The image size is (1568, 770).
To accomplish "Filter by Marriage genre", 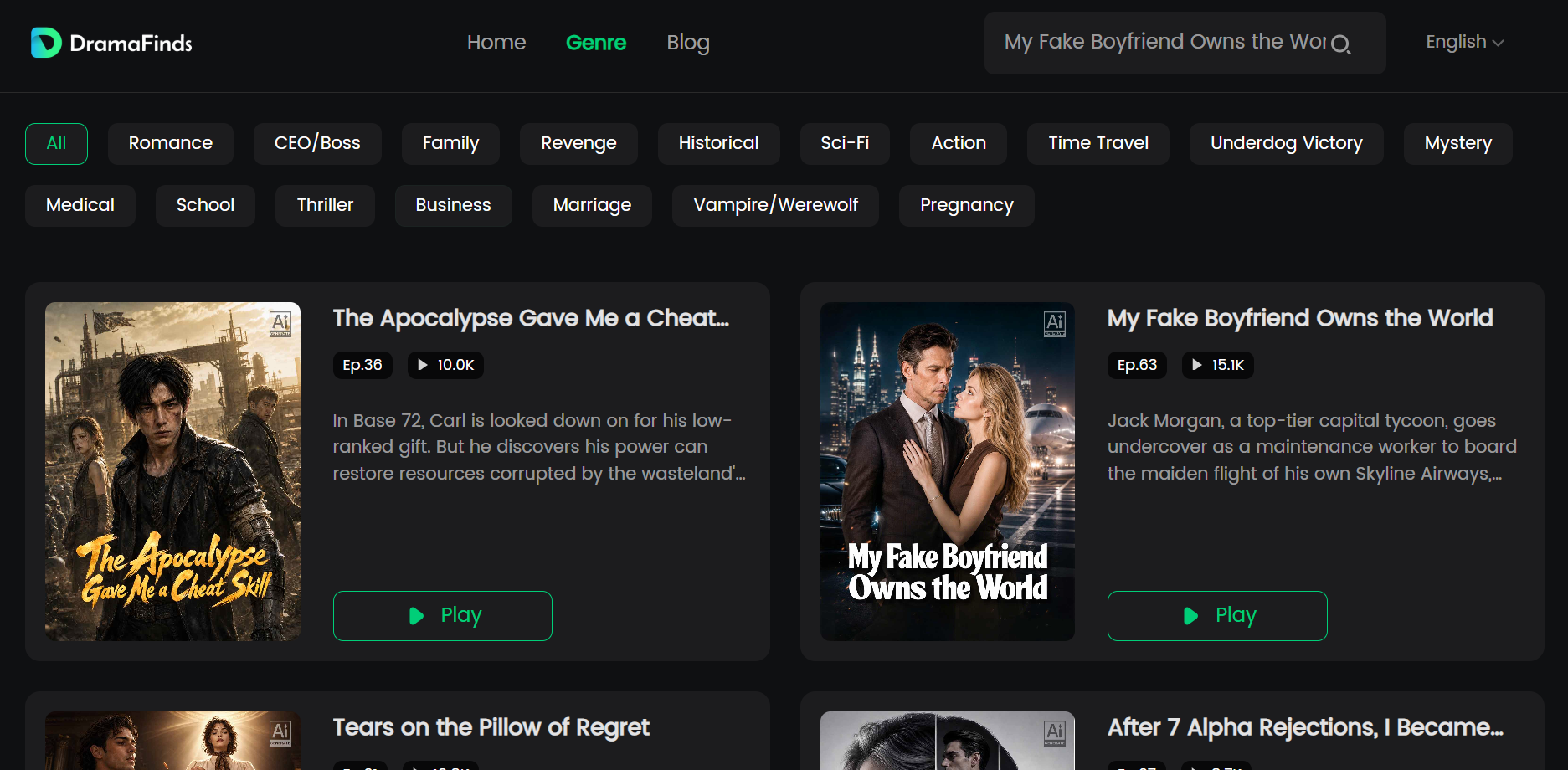I will 592,206.
